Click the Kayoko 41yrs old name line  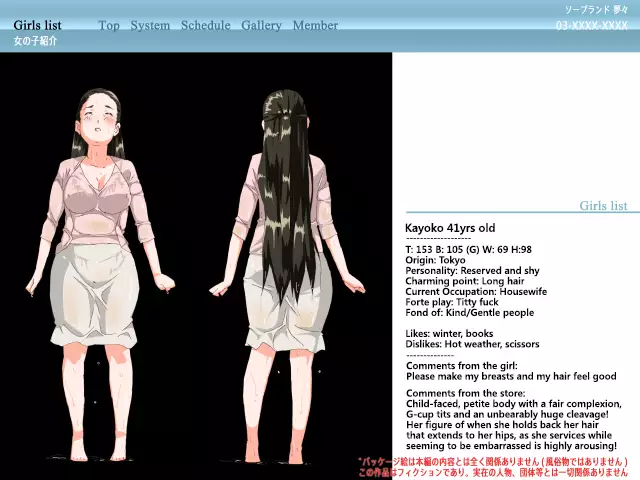[x=450, y=228]
